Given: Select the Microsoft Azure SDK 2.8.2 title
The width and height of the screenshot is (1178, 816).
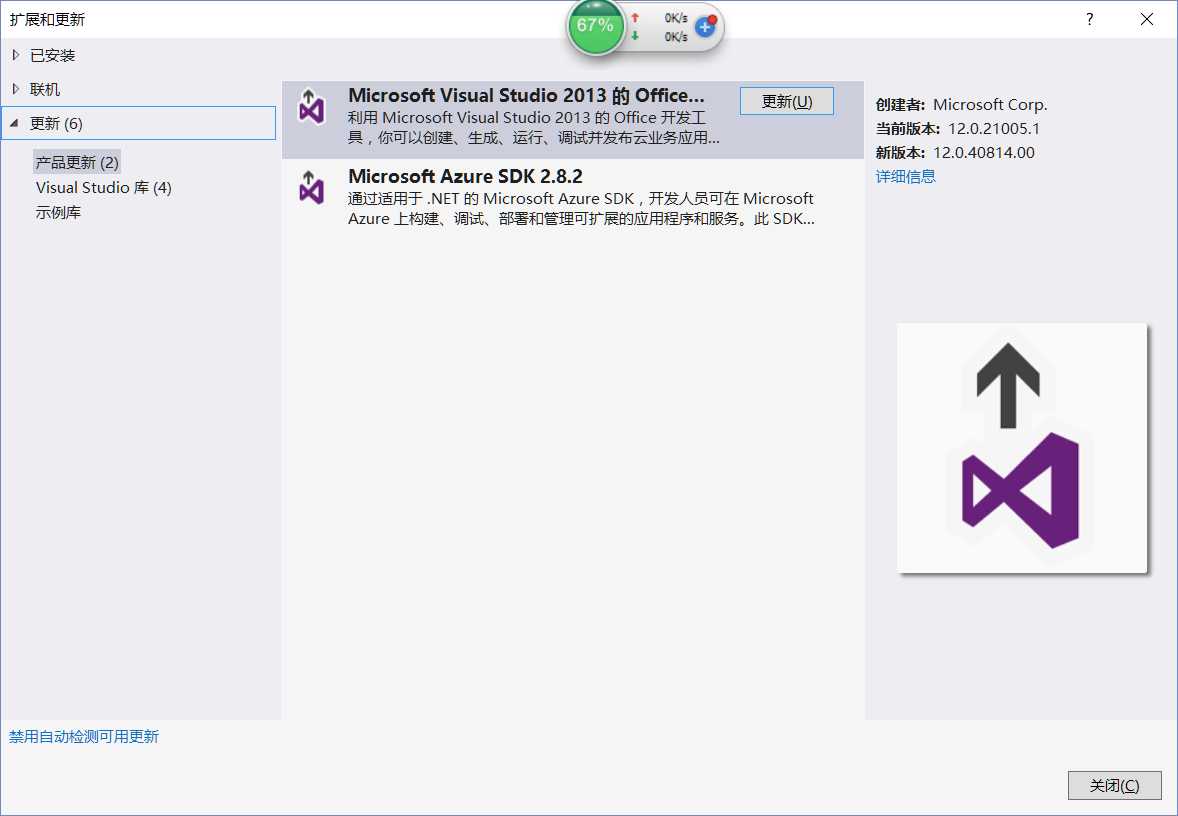Looking at the screenshot, I should [x=465, y=177].
